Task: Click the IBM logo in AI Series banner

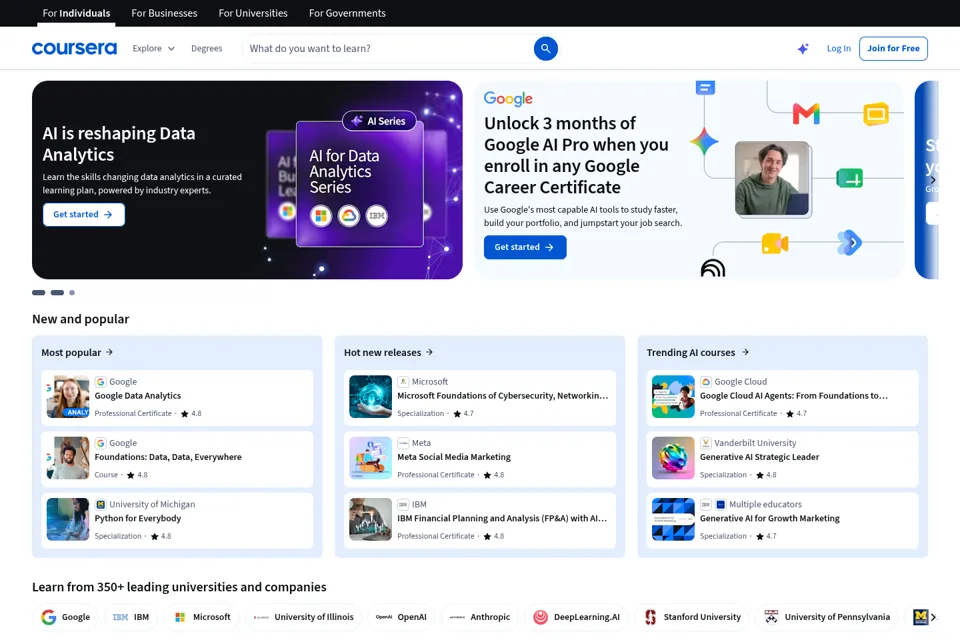Action: click(377, 216)
